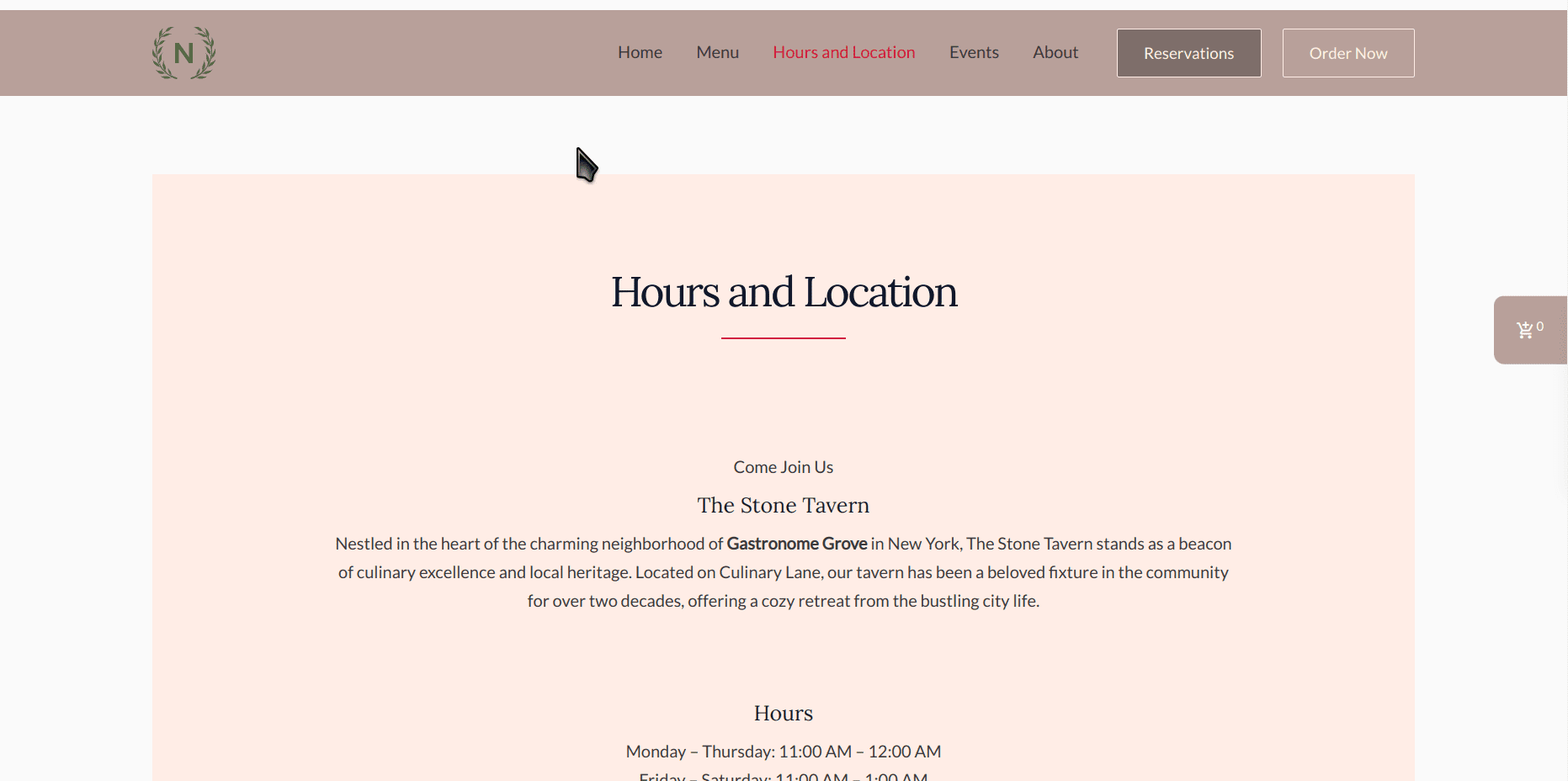Image resolution: width=1568 pixels, height=781 pixels.
Task: Click The Stone Tavern heading
Action: point(784,505)
